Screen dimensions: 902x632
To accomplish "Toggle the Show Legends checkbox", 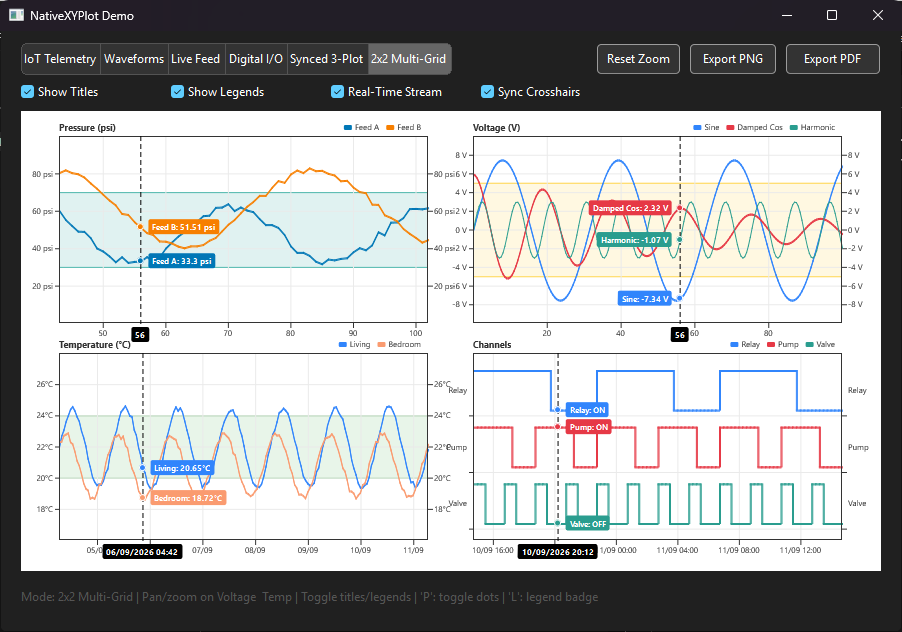I will click(x=178, y=91).
